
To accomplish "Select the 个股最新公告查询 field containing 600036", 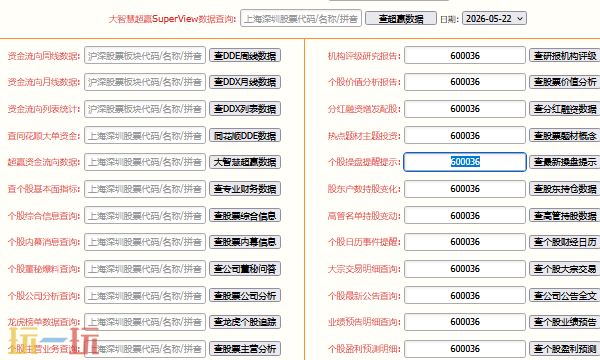I will [465, 296].
